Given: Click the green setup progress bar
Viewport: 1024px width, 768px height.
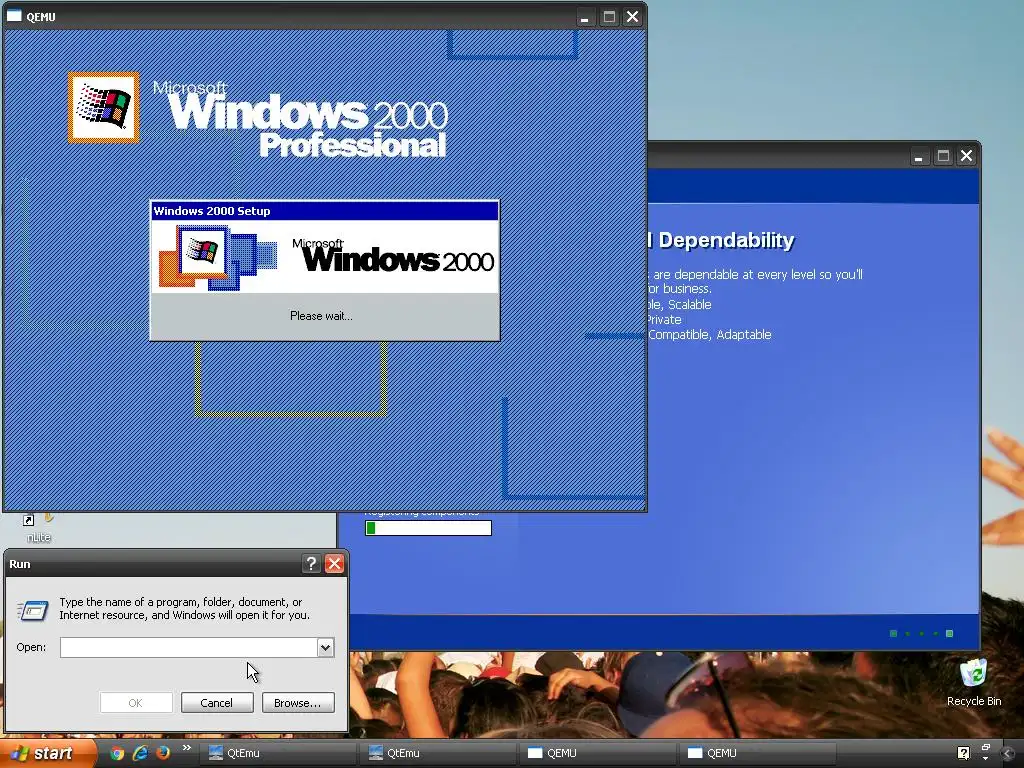Looking at the screenshot, I should tap(428, 528).
